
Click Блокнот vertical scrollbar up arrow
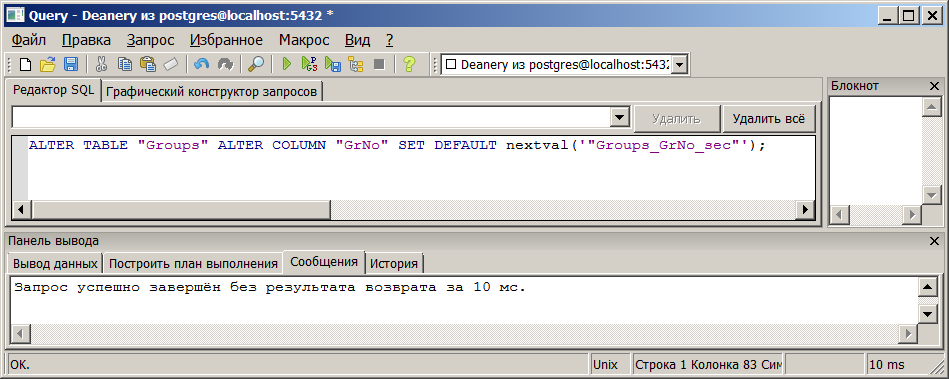click(x=931, y=107)
